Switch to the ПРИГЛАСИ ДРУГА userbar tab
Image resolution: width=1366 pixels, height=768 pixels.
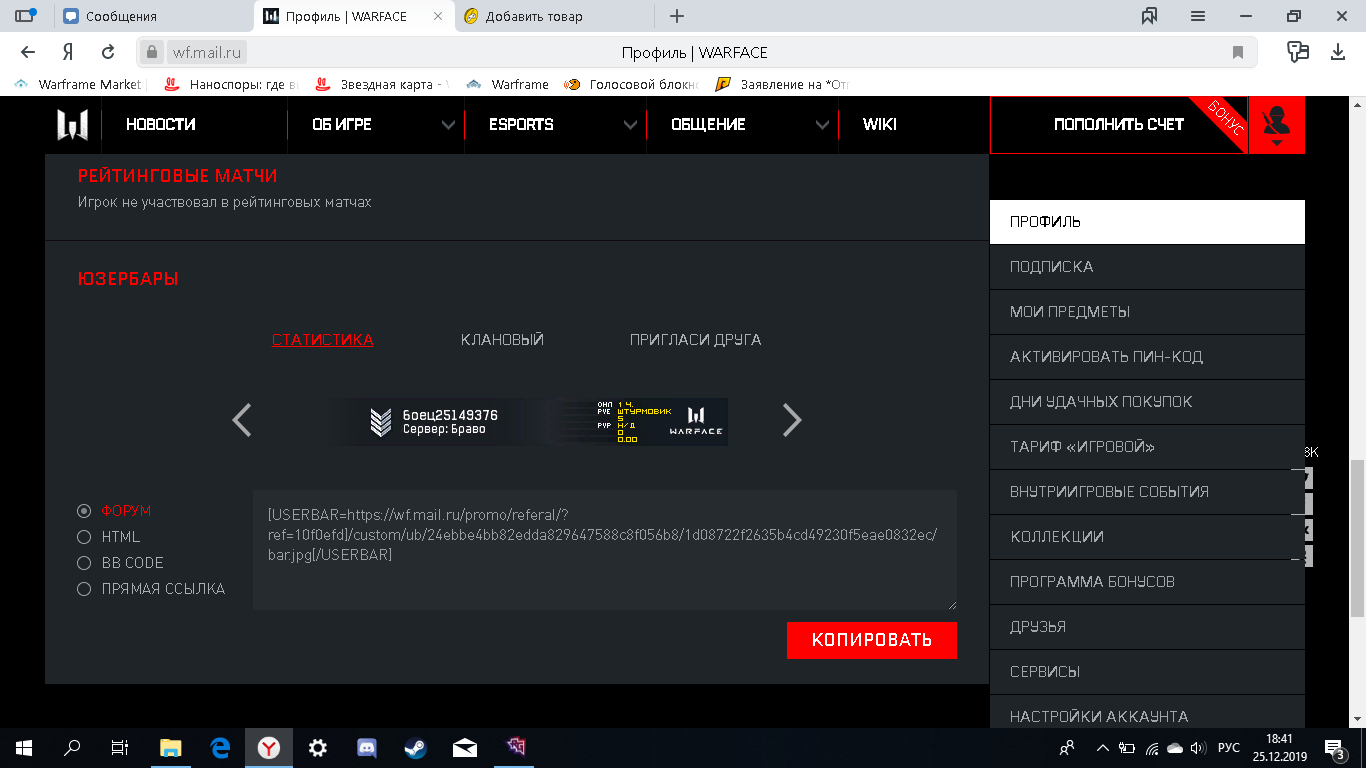coord(695,340)
